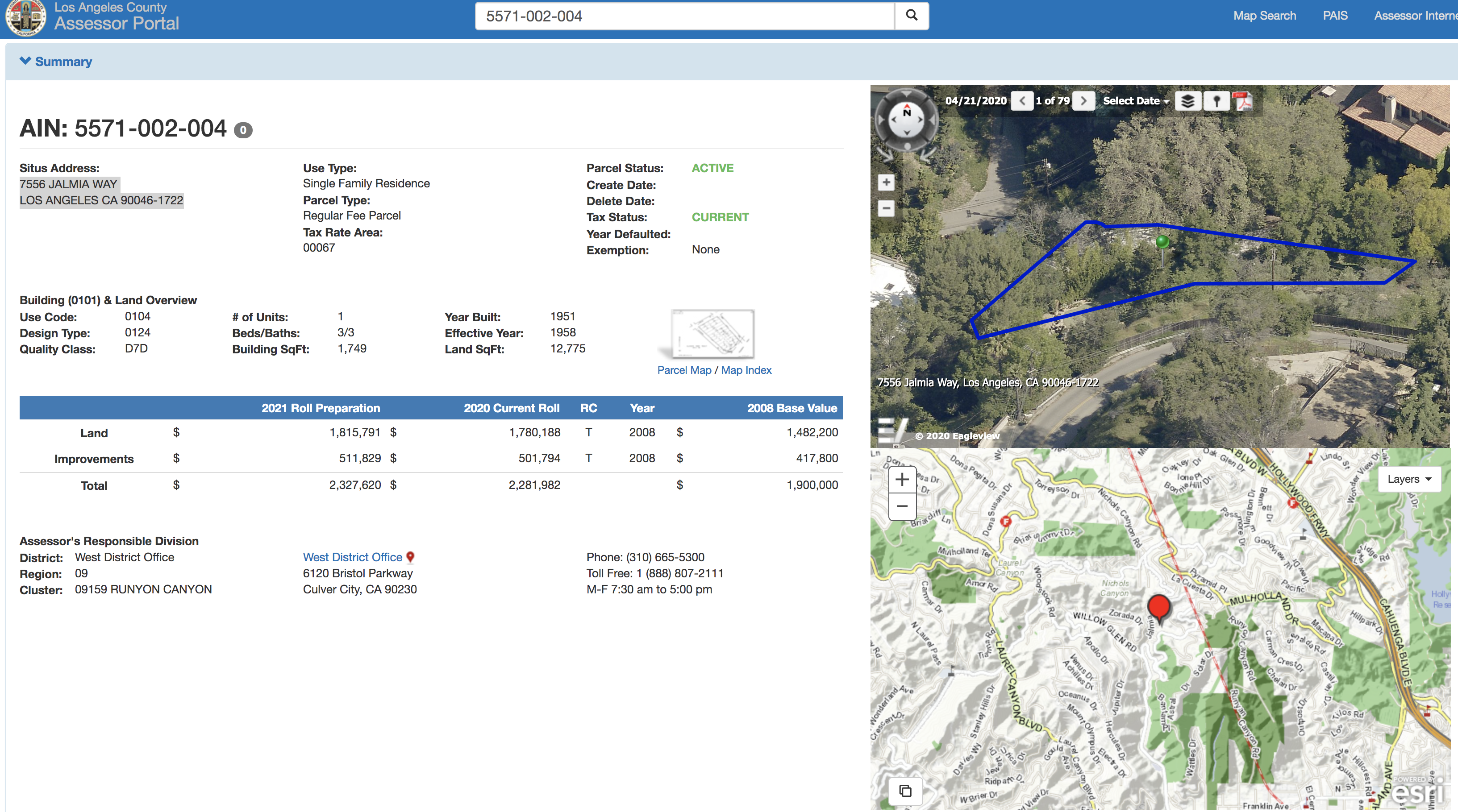
Task: Select the situs address 7556 JALMIA WAY
Action: click(x=68, y=184)
